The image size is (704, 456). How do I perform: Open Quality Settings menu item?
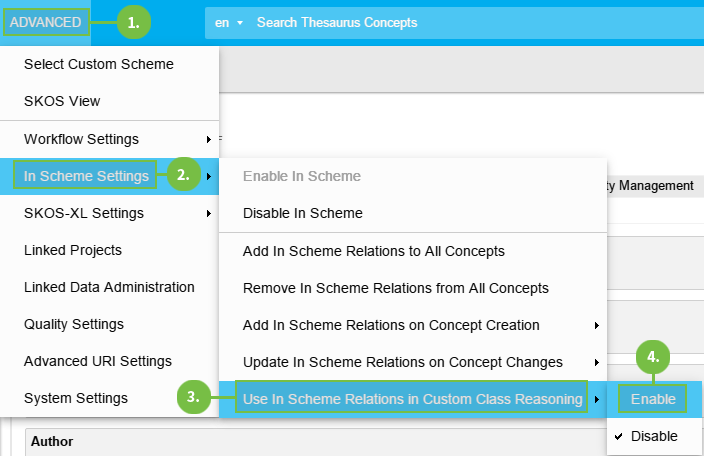click(74, 324)
